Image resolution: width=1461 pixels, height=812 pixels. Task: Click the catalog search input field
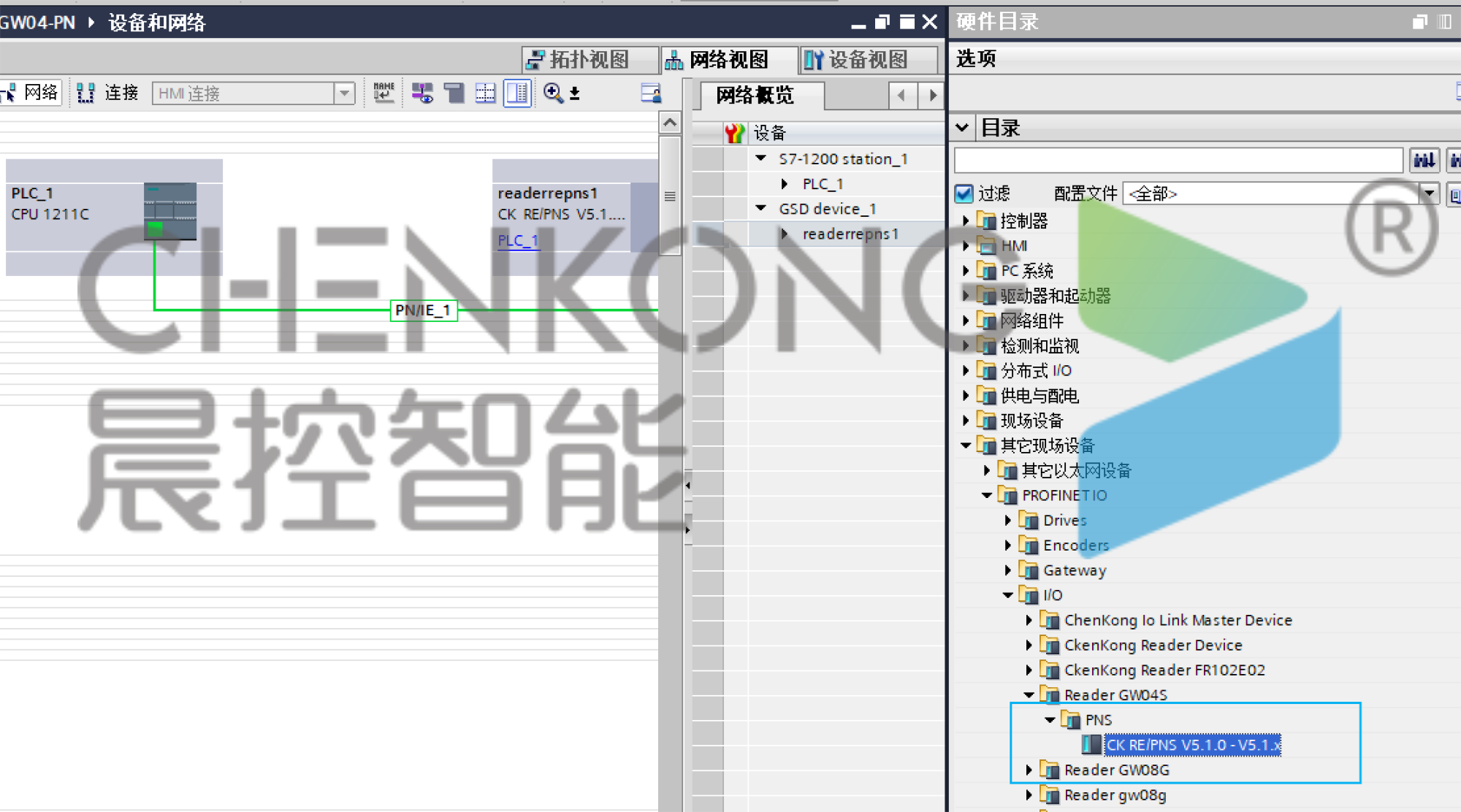(x=1177, y=160)
